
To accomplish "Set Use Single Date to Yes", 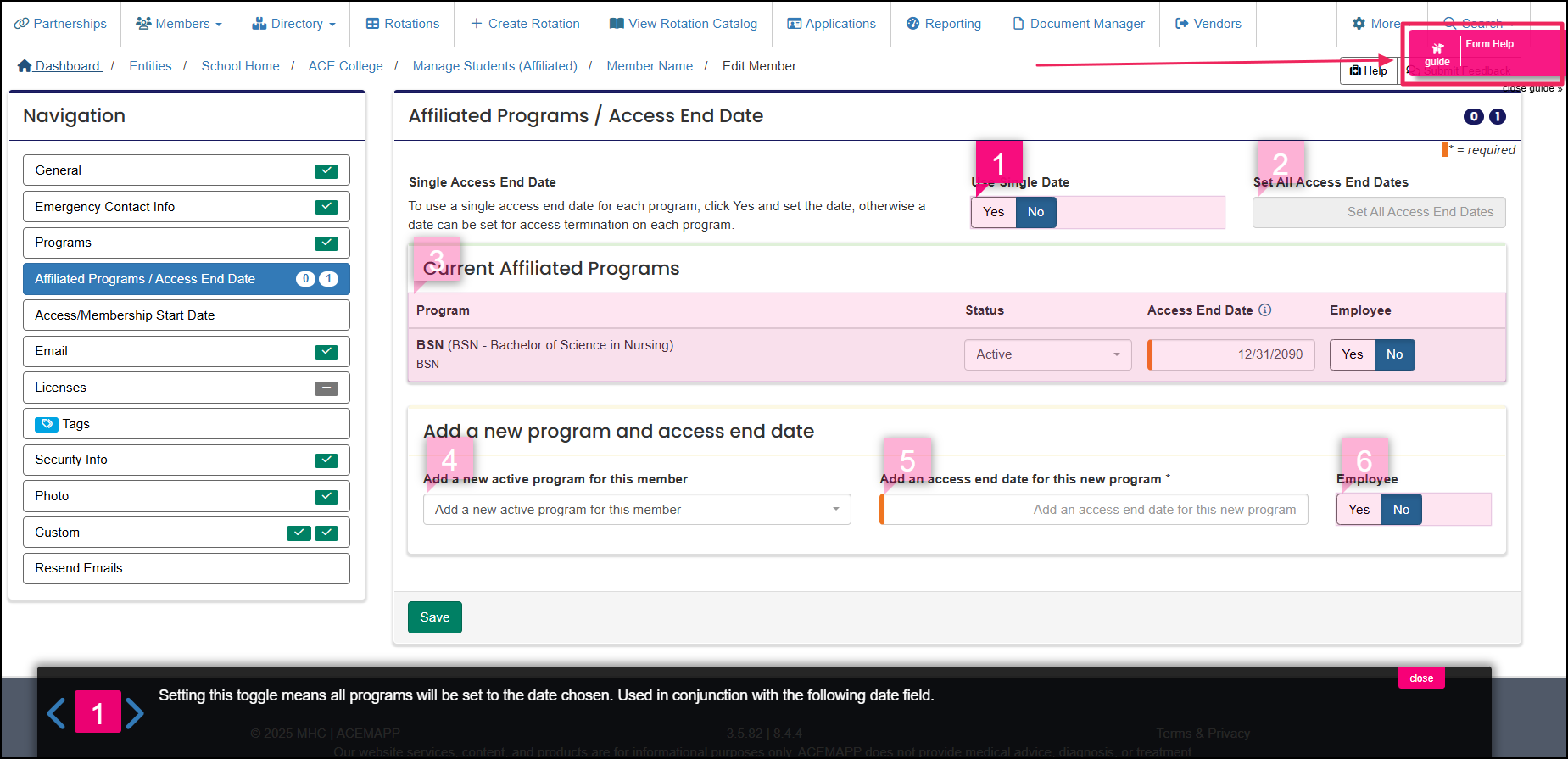I will tap(993, 212).
